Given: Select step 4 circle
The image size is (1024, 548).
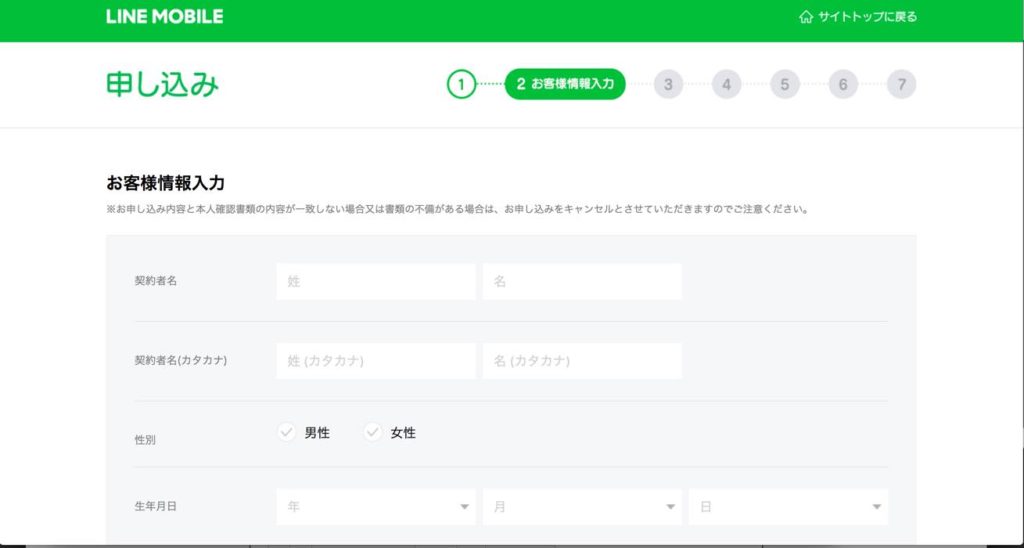Looking at the screenshot, I should pos(727,84).
